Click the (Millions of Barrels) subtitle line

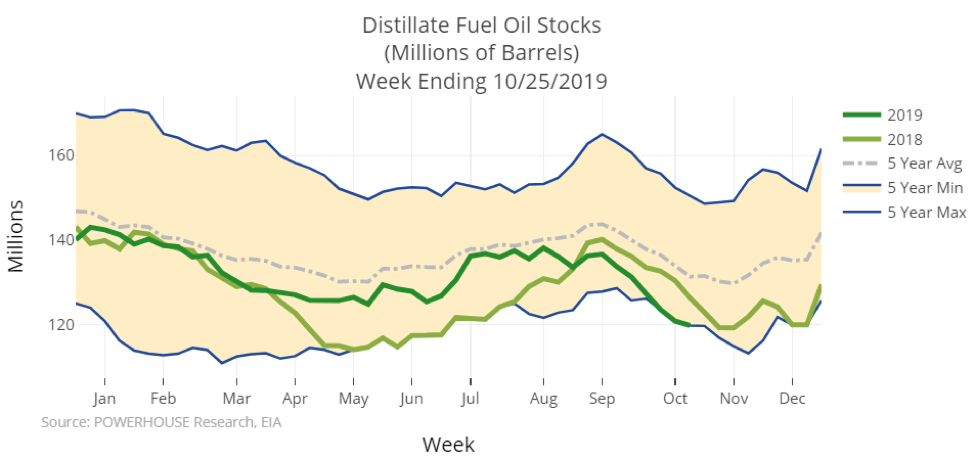(481, 52)
